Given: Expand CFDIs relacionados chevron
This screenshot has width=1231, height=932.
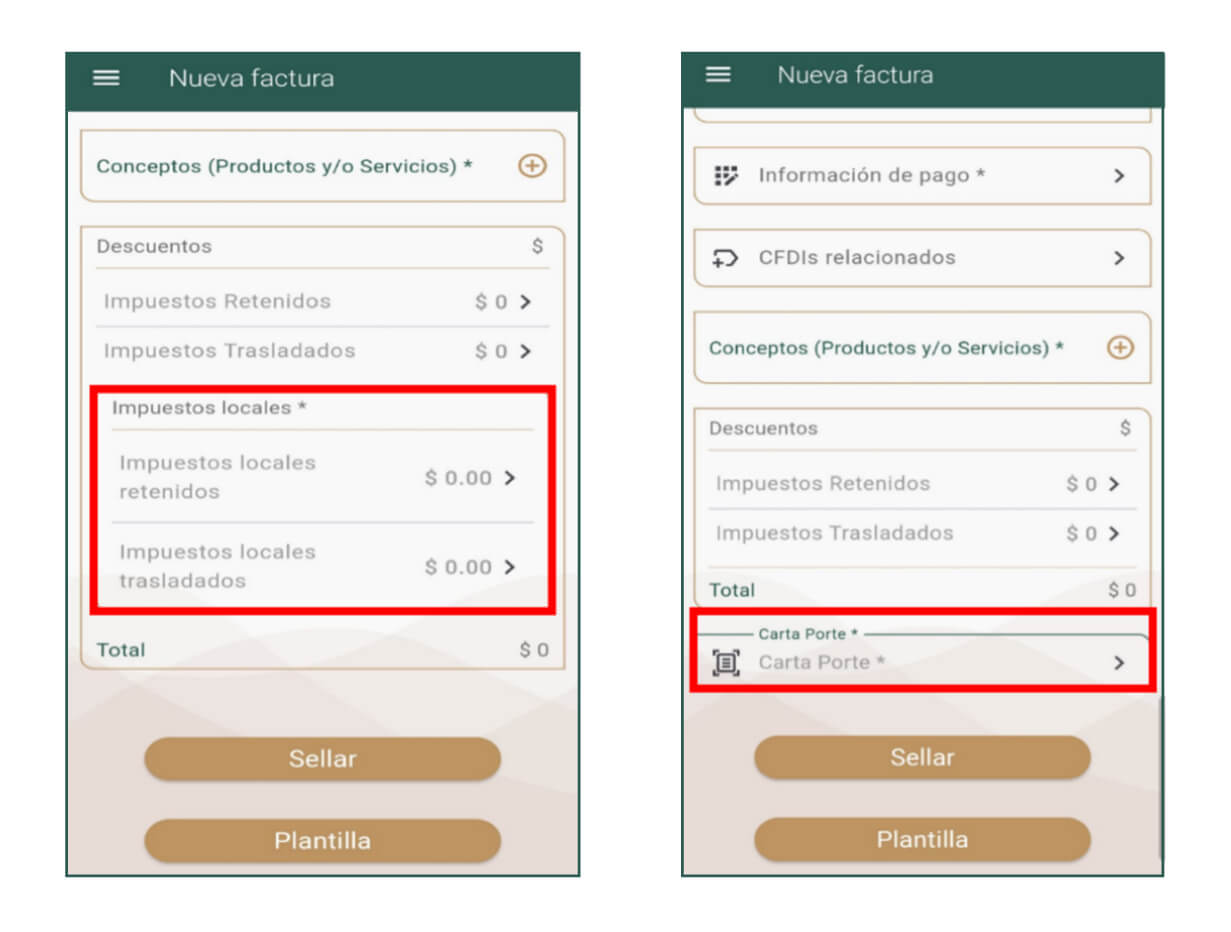Looking at the screenshot, I should [1119, 258].
